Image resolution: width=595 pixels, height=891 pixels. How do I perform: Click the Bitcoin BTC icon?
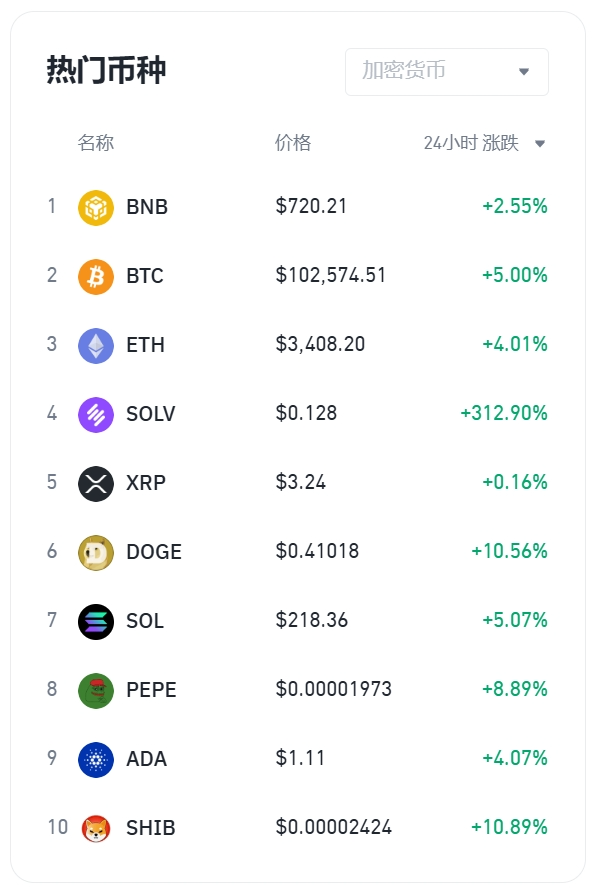click(x=95, y=277)
